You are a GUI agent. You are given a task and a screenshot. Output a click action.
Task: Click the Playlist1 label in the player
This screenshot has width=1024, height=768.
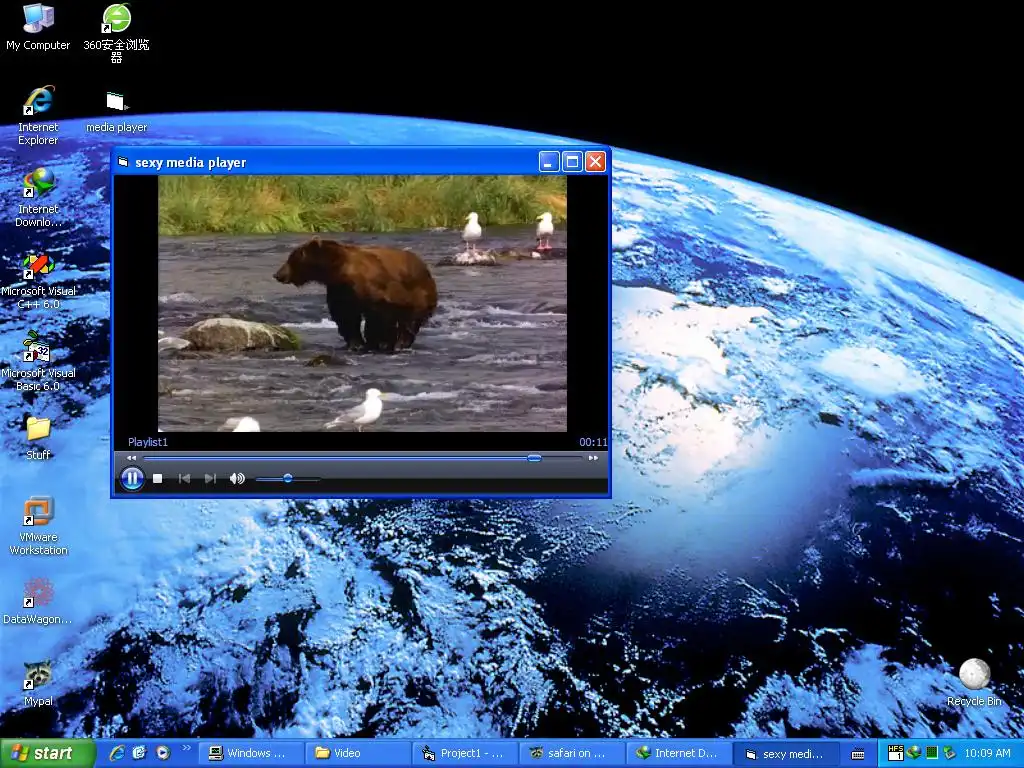pyautogui.click(x=148, y=442)
